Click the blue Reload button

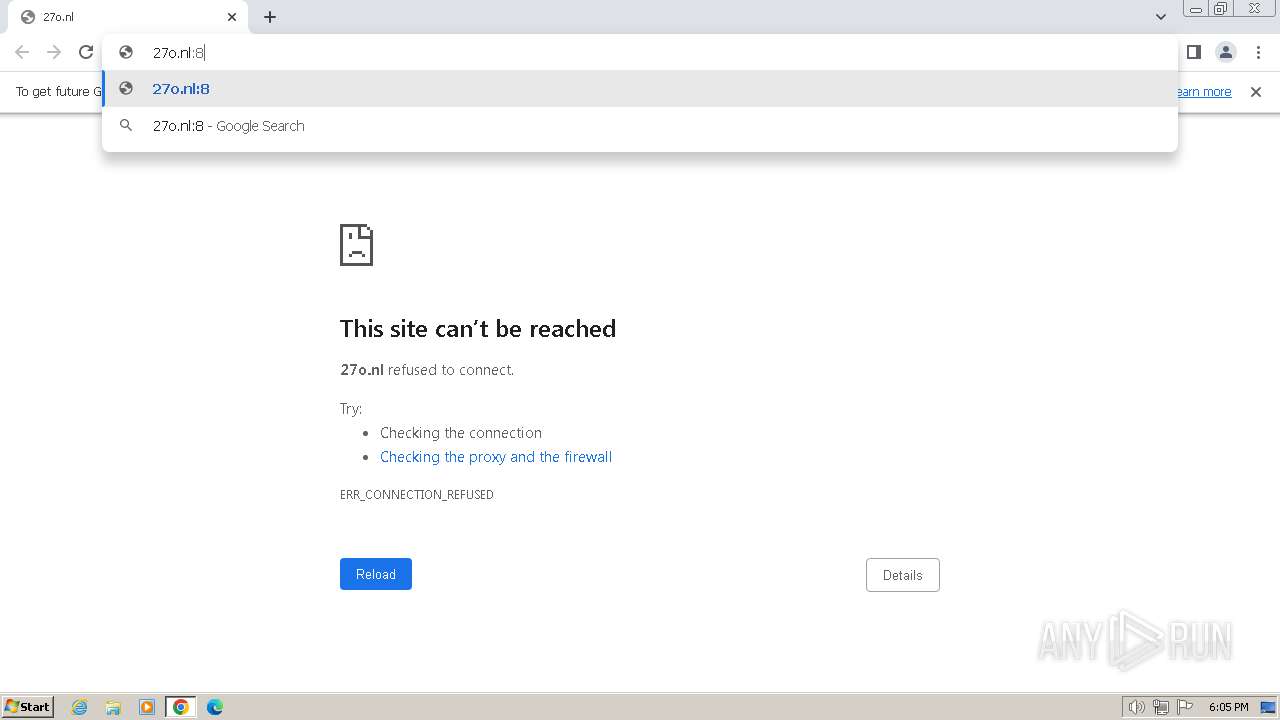click(376, 574)
